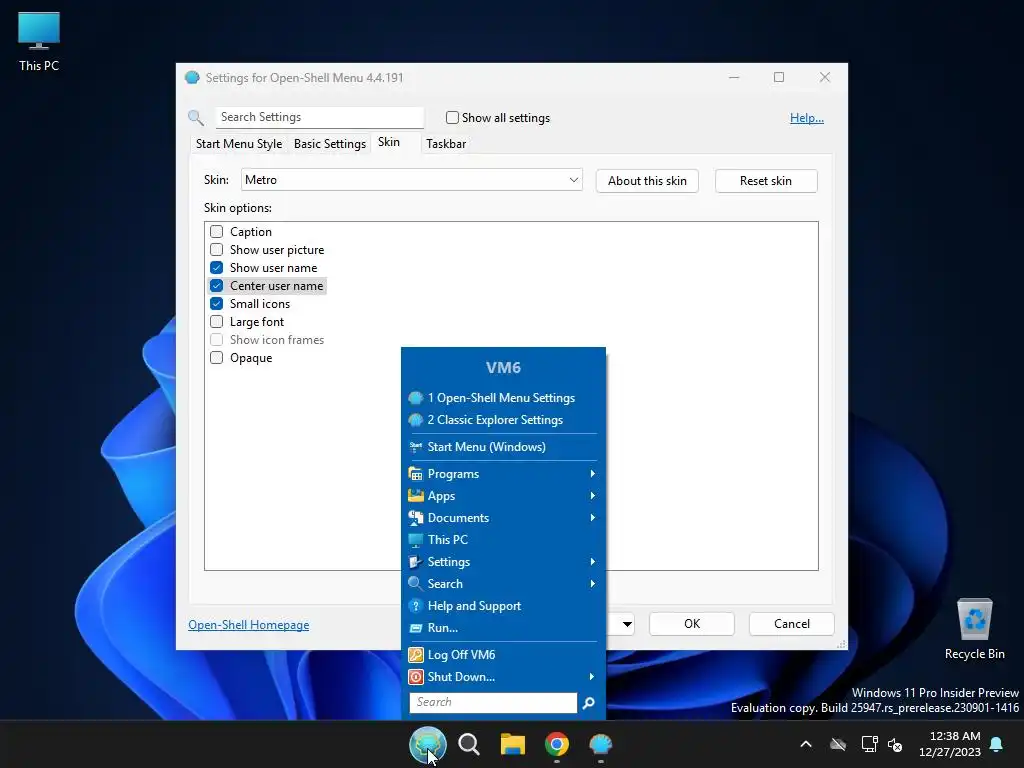The image size is (1024, 768).
Task: Click the Open-Shell start button on taskbar
Action: pyautogui.click(x=428, y=744)
